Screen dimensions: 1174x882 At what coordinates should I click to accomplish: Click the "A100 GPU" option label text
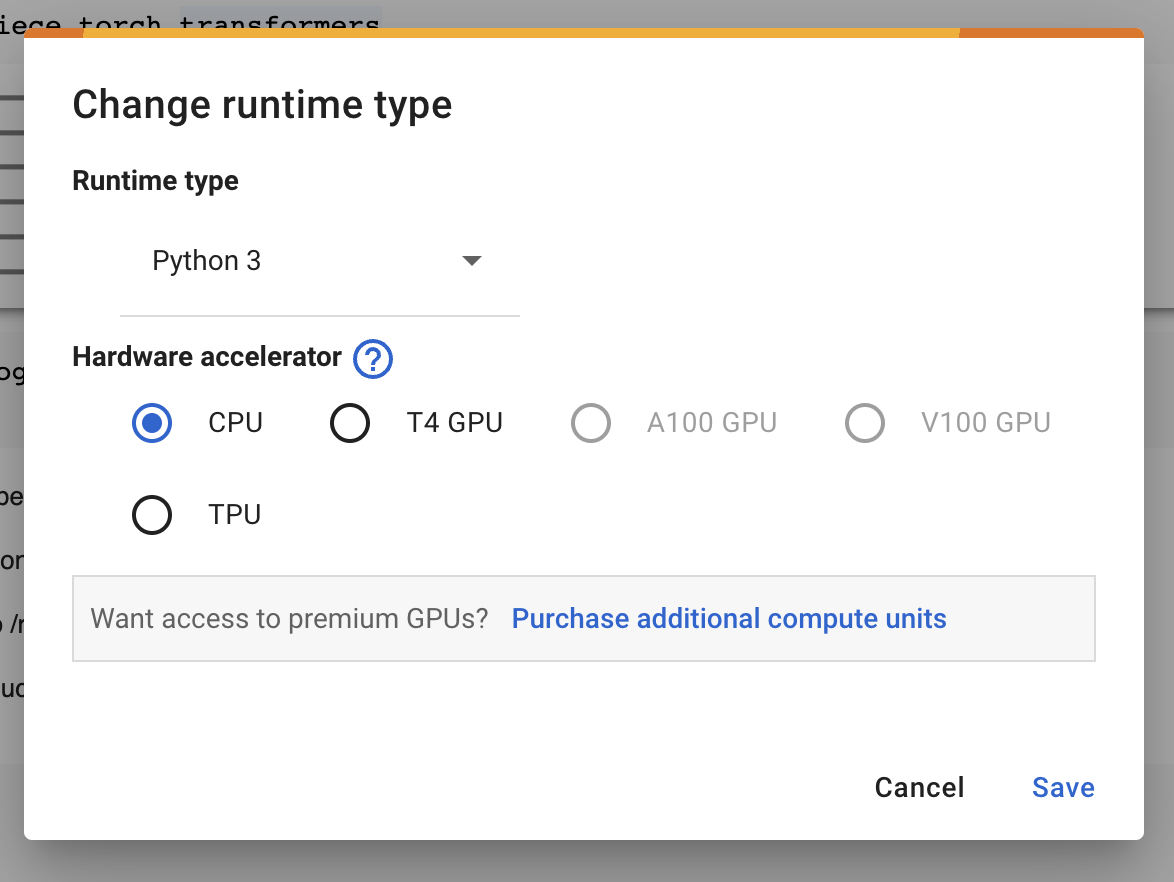tap(712, 423)
